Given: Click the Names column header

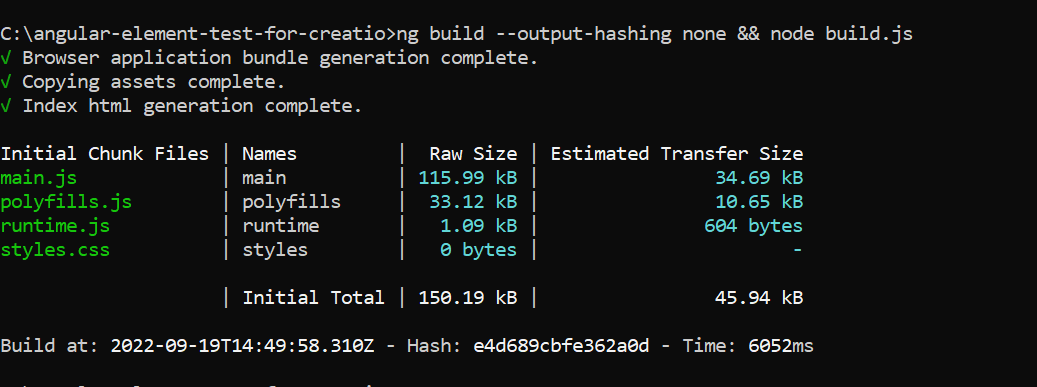Looking at the screenshot, I should coord(269,154).
